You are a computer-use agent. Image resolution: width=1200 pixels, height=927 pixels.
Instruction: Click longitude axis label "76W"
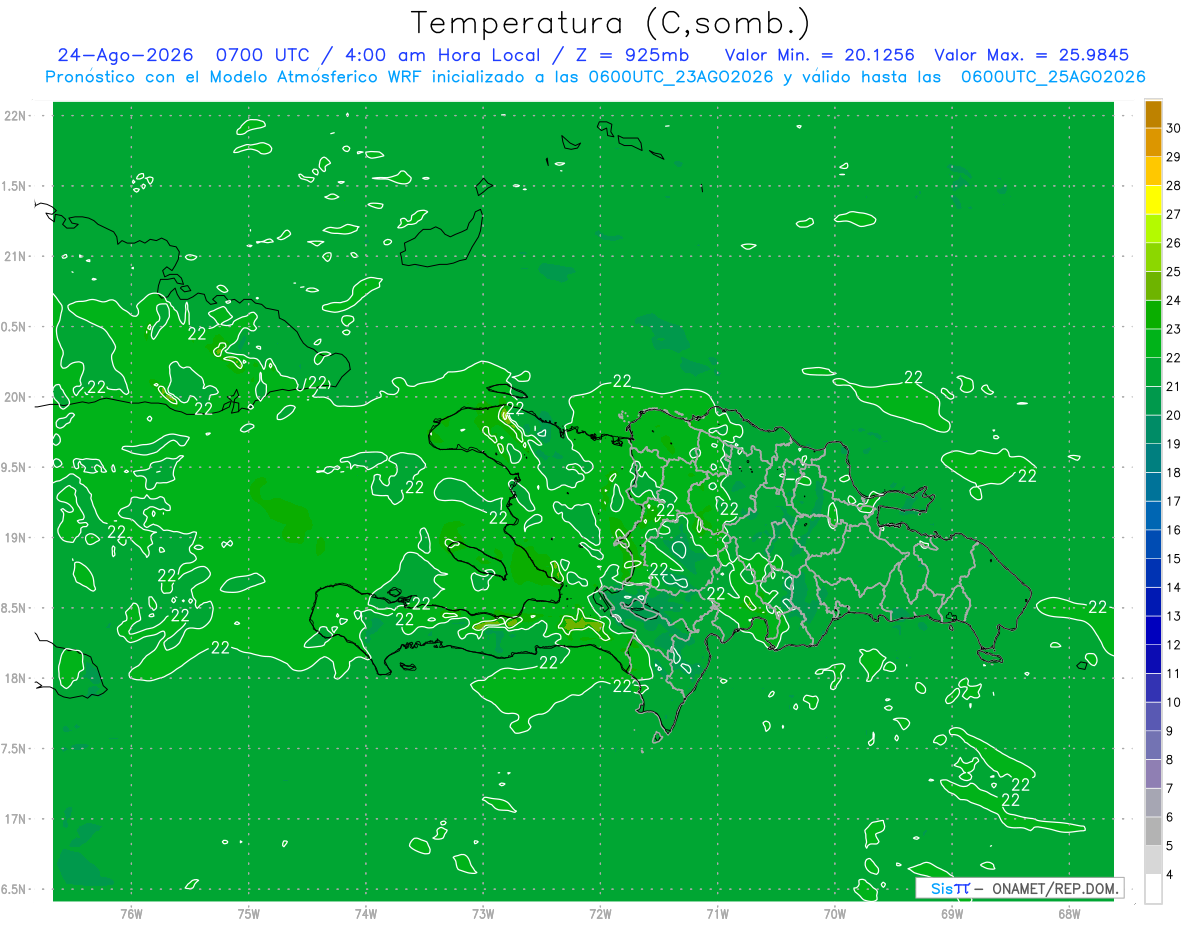click(131, 913)
